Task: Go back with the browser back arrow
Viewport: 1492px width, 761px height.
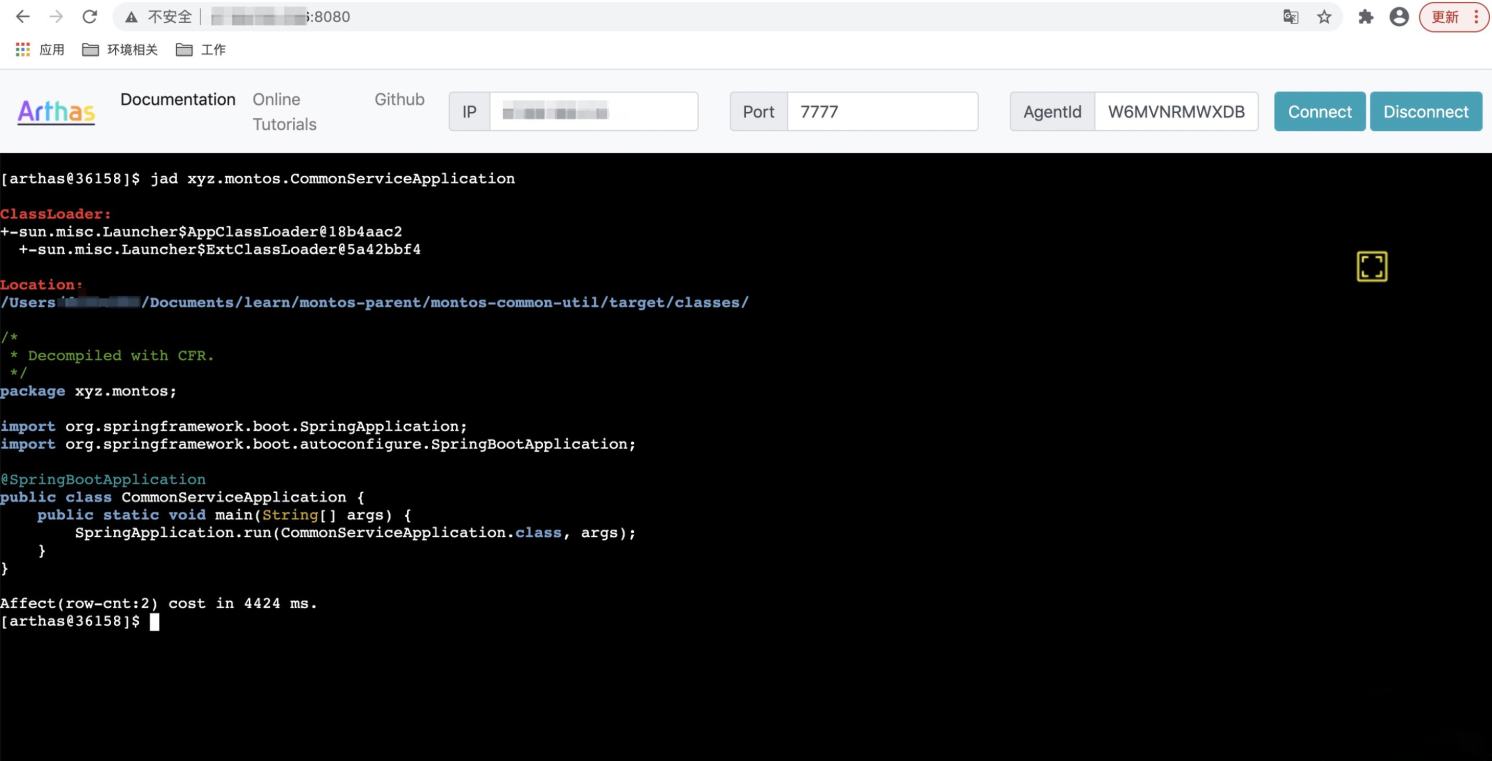Action: point(23,17)
